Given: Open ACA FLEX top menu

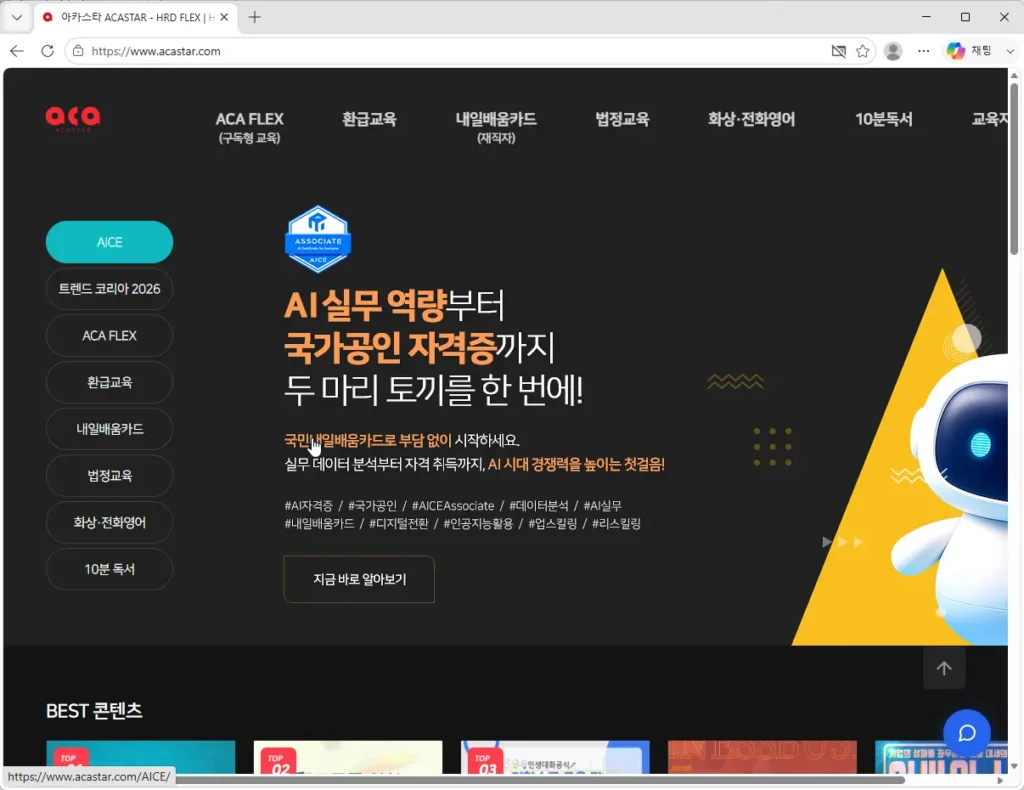Looking at the screenshot, I should pyautogui.click(x=249, y=127).
